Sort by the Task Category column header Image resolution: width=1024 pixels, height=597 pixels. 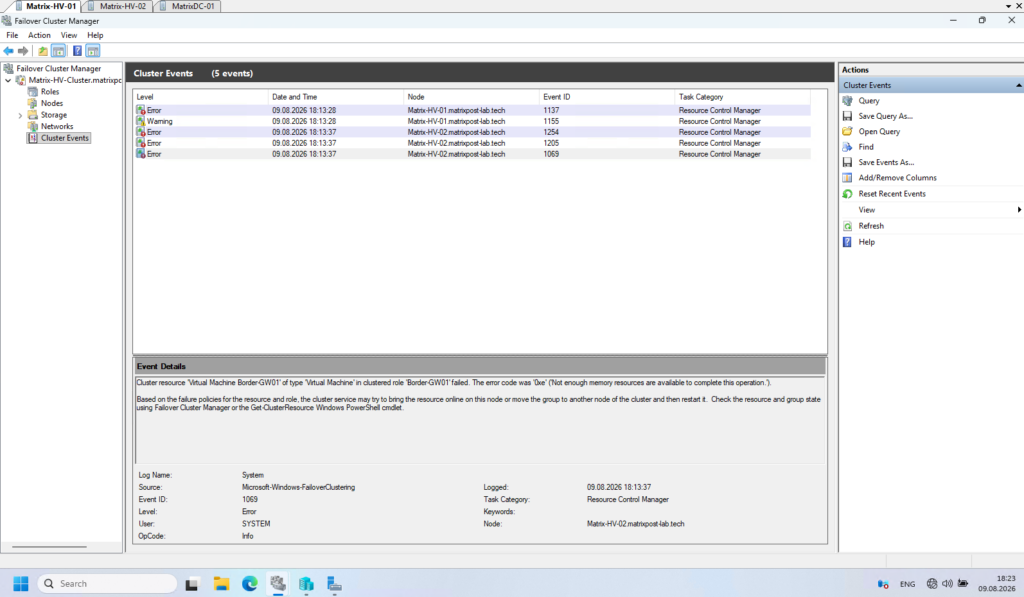coord(742,97)
